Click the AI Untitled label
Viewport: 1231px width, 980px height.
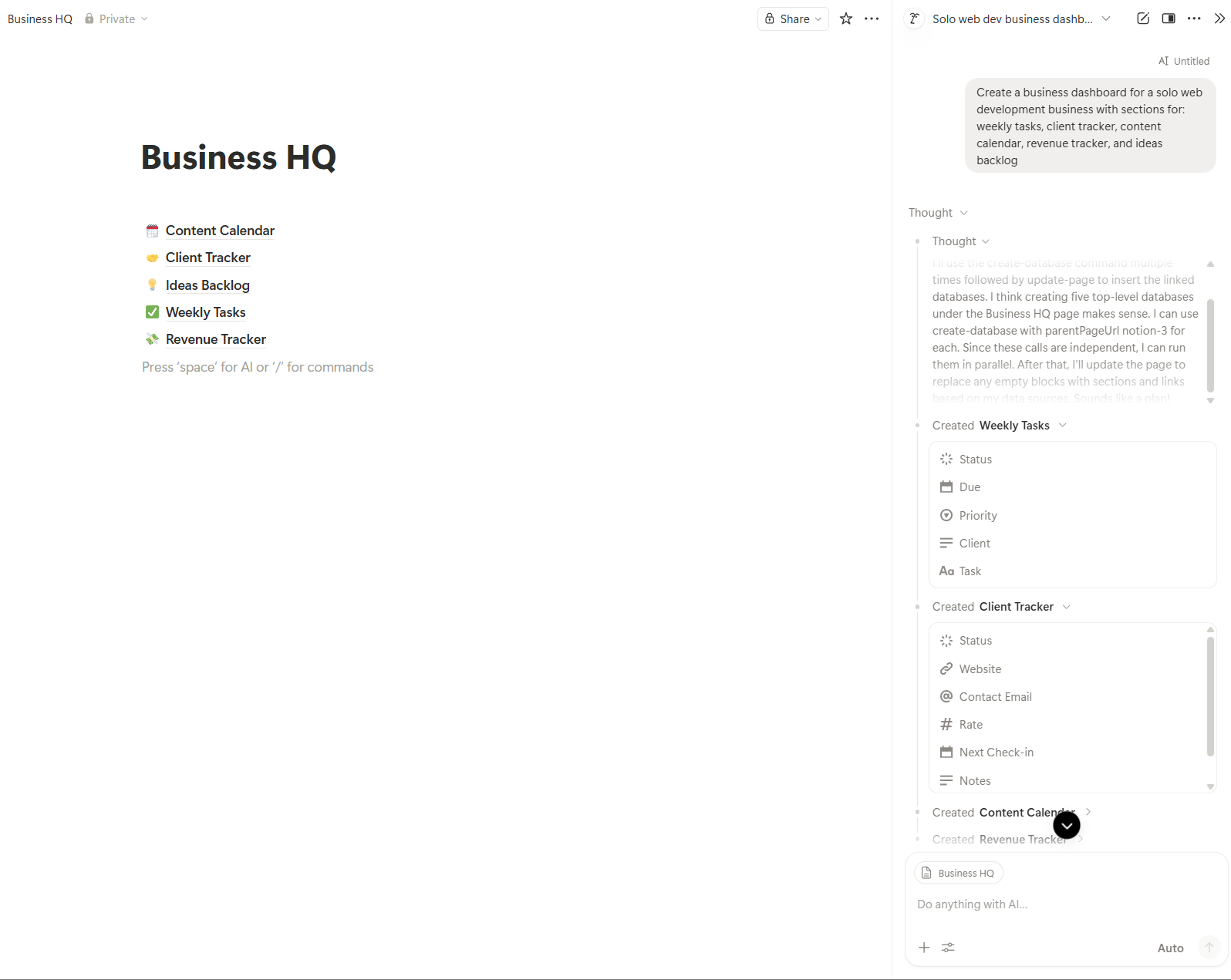click(1184, 61)
